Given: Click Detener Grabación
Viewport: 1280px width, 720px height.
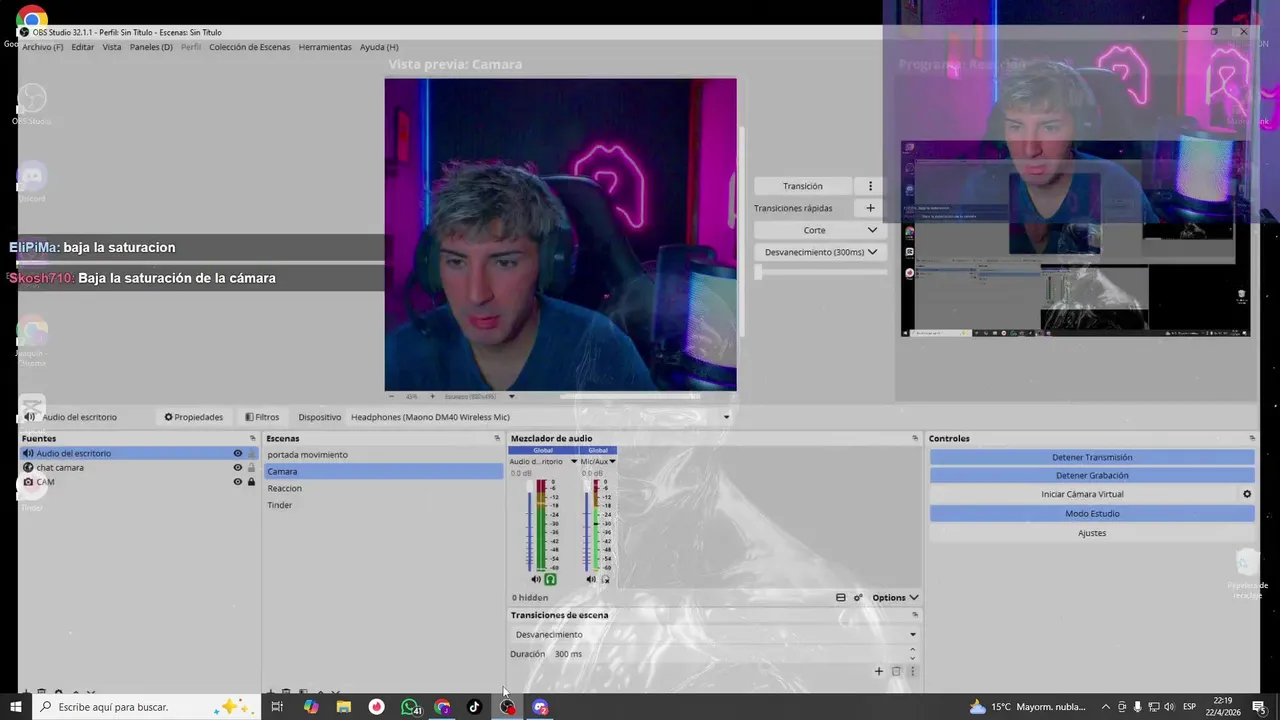Looking at the screenshot, I should pos(1092,475).
